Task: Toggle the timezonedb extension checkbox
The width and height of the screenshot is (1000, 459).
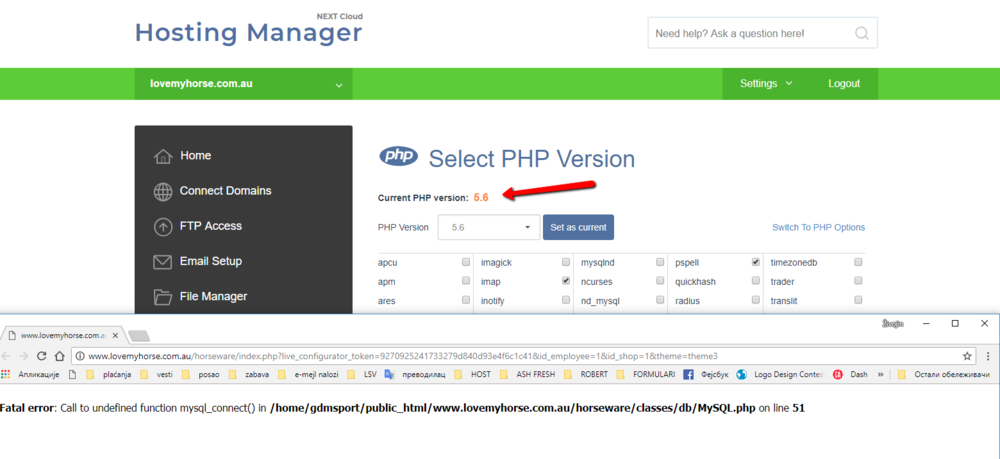Action: pos(858,262)
